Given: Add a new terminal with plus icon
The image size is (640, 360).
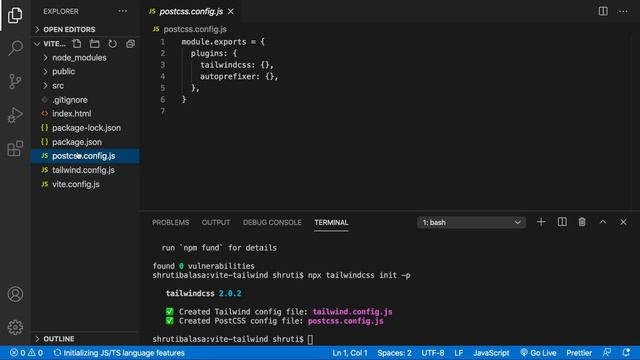Looking at the screenshot, I should [541, 222].
